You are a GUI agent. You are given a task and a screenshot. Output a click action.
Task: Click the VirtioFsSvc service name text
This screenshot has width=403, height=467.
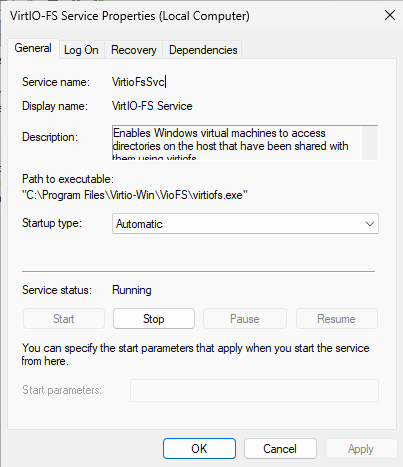[x=138, y=82]
